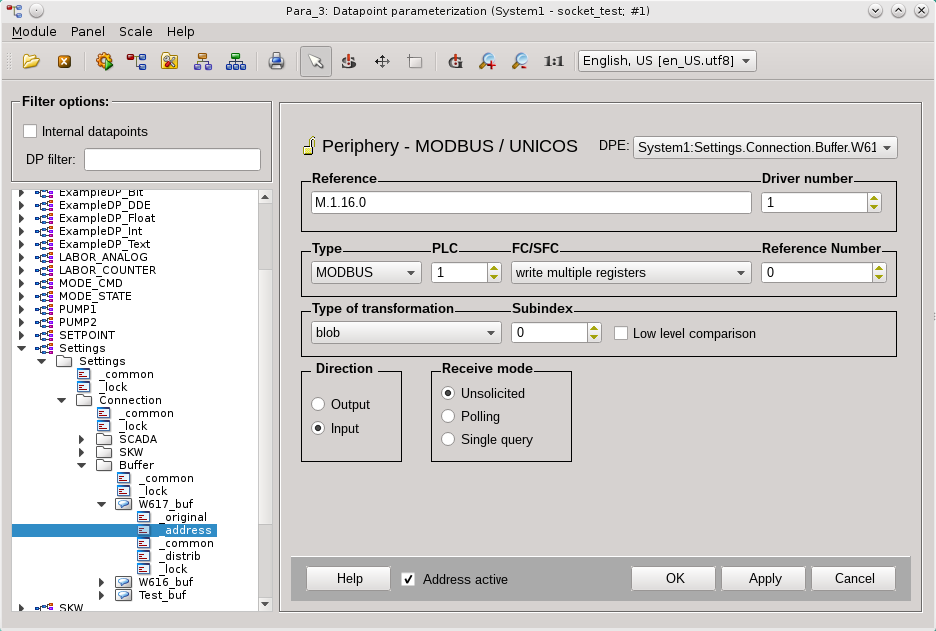Image resolution: width=936 pixels, height=631 pixels.
Task: Open the Module menu
Action: (34, 31)
